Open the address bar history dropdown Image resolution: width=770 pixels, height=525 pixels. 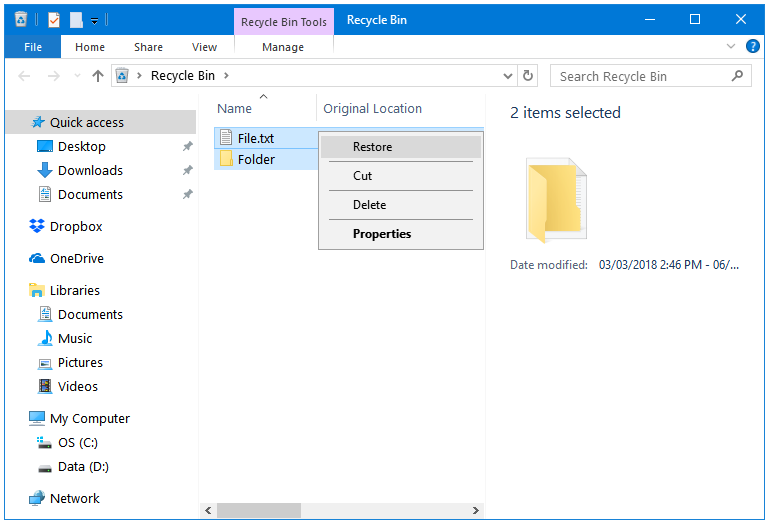coord(508,76)
